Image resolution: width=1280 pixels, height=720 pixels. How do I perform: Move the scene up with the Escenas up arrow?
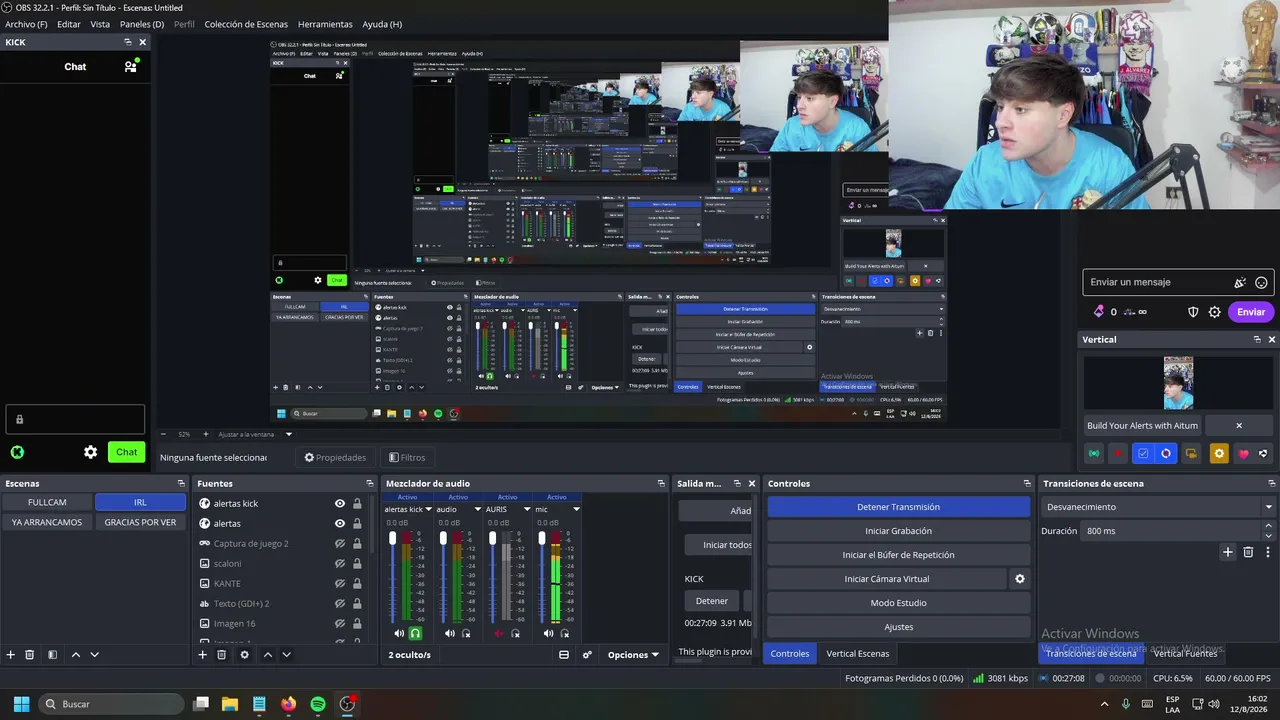point(75,655)
